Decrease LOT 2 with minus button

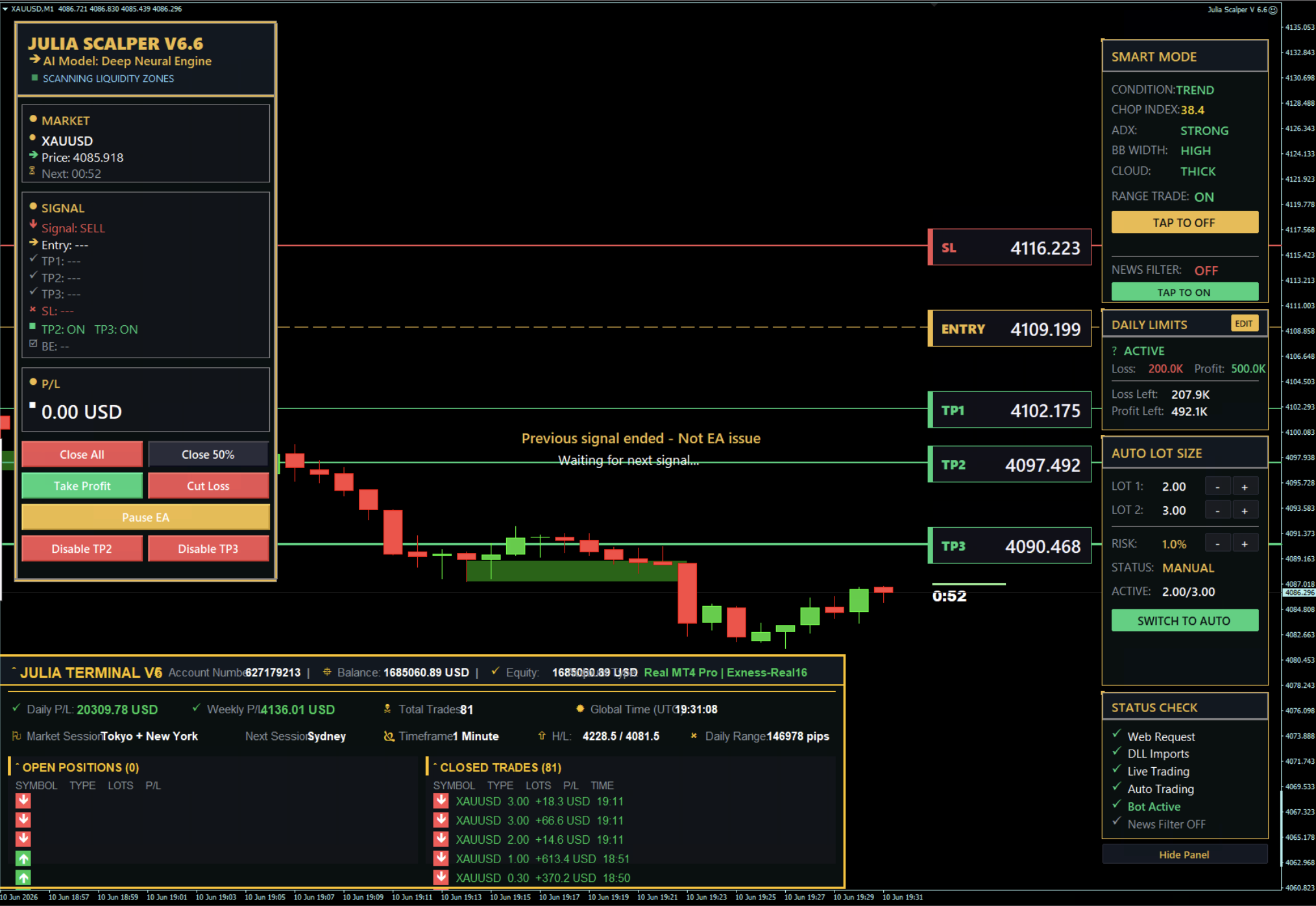1217,511
